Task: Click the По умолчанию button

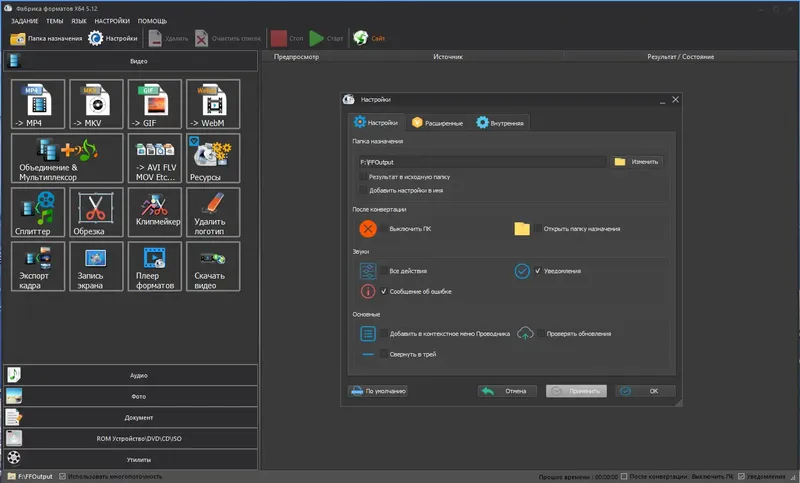Action: [378, 391]
